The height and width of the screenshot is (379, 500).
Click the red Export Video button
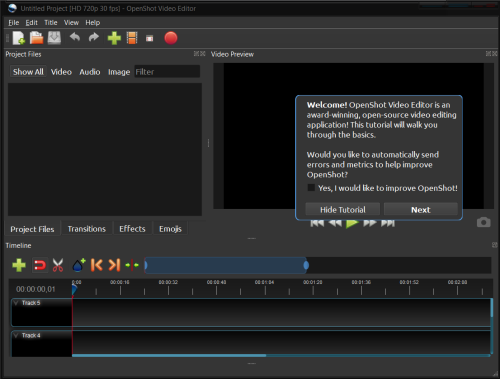171,38
